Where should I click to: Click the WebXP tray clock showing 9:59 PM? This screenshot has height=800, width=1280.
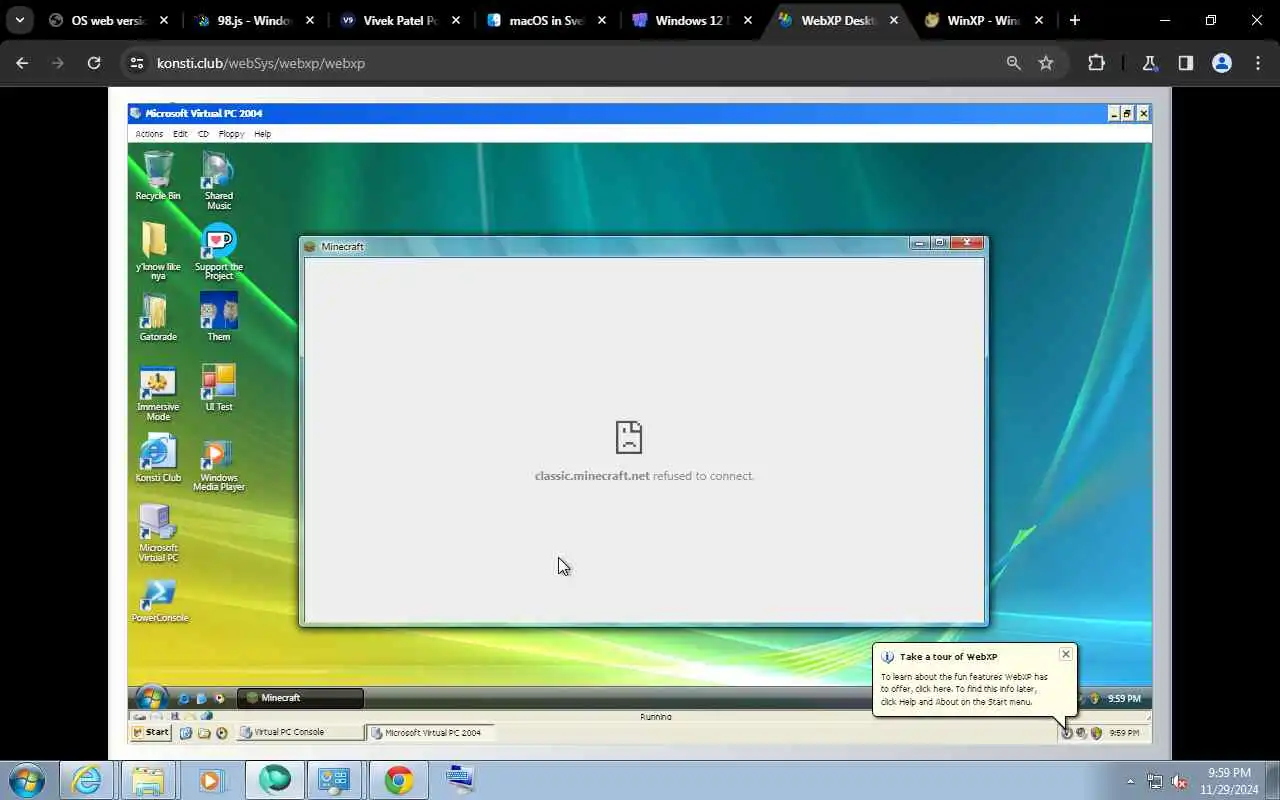(x=1124, y=733)
